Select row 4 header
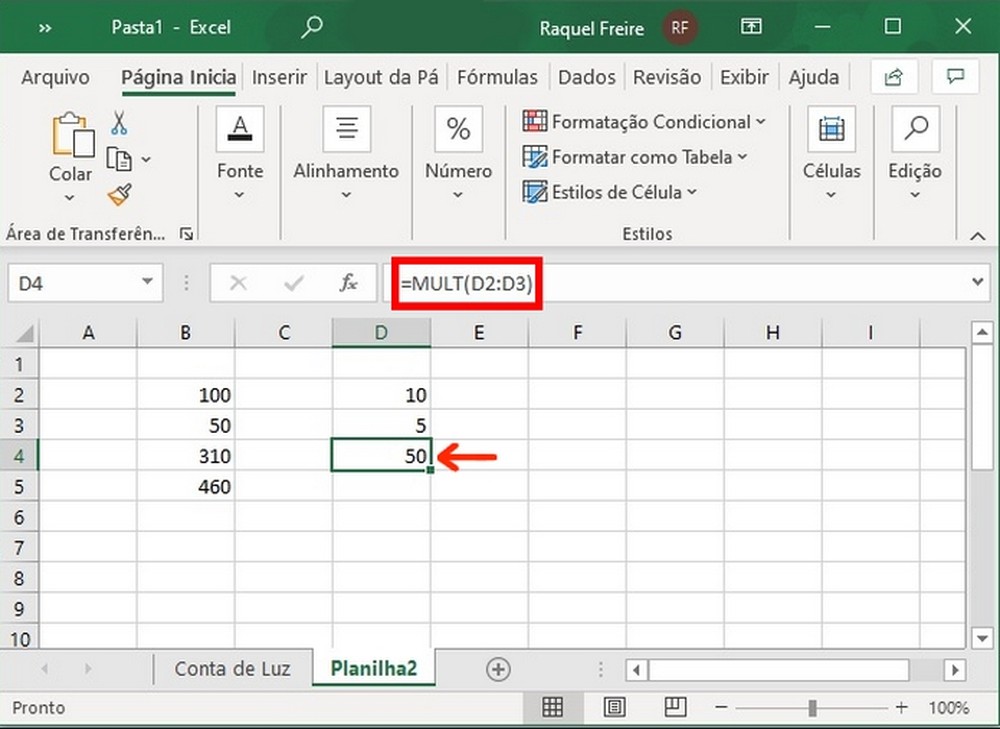The image size is (1000, 729). tap(19, 456)
